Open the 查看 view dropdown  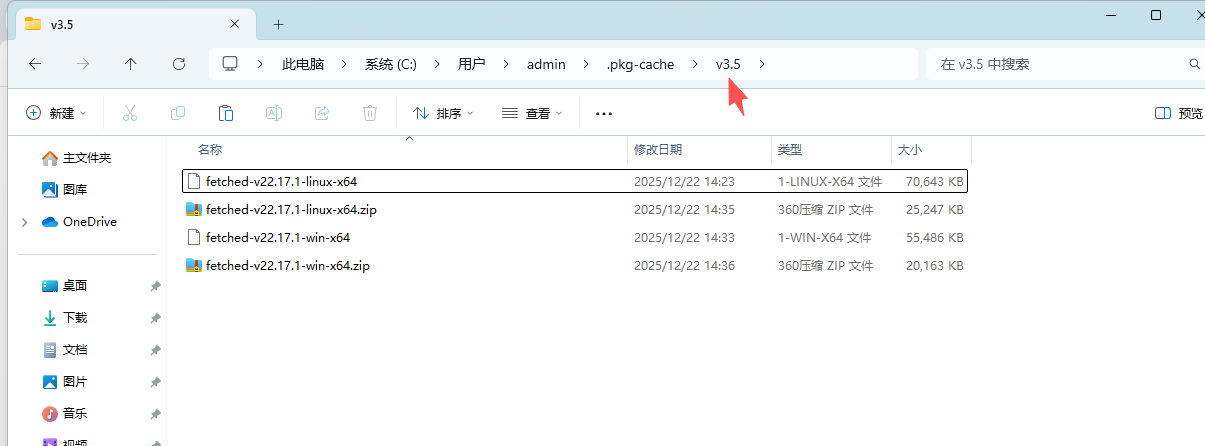pyautogui.click(x=532, y=113)
